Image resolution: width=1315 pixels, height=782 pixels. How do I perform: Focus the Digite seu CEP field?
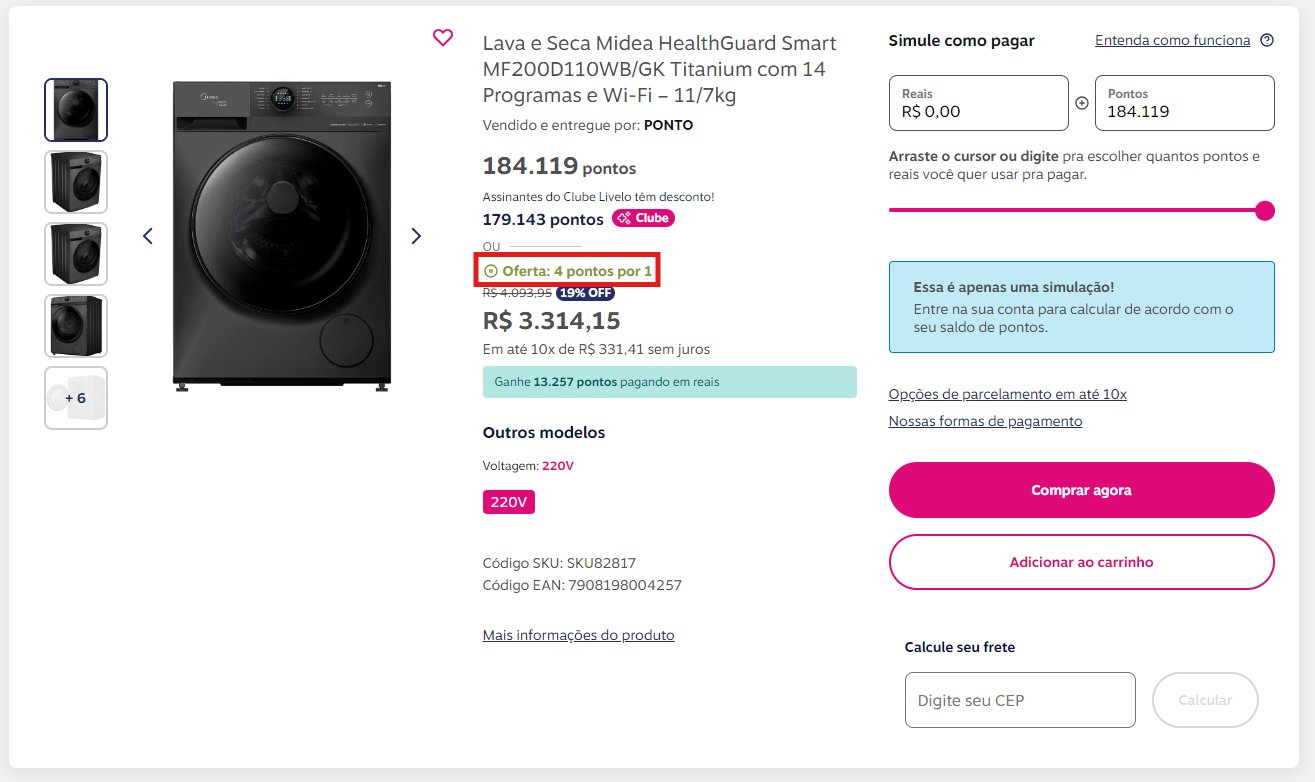pos(1020,700)
